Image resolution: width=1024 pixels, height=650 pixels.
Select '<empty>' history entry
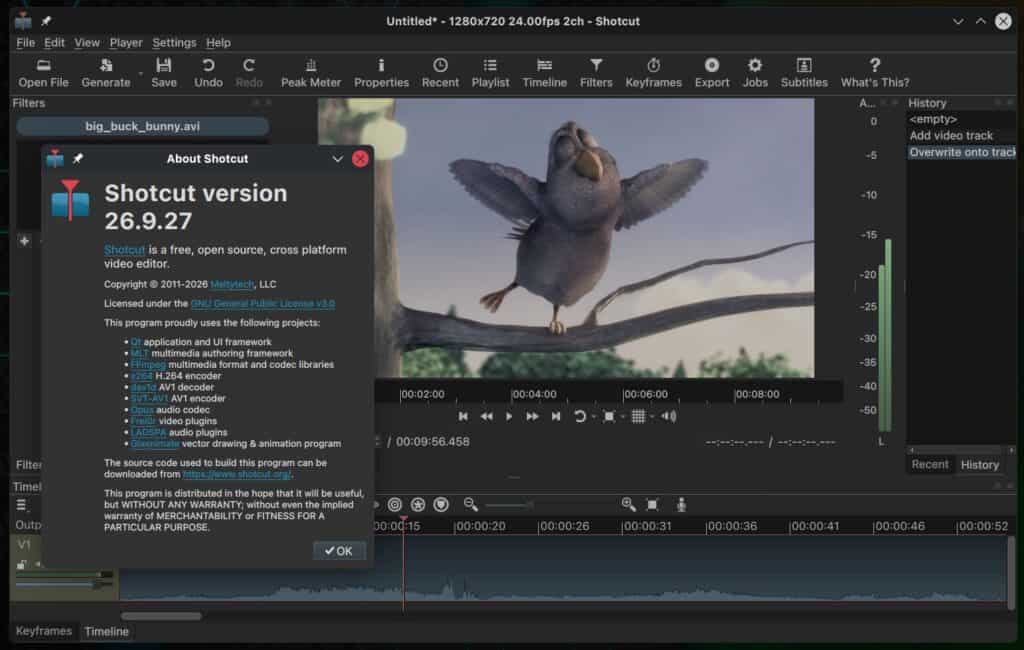pyautogui.click(x=933, y=119)
